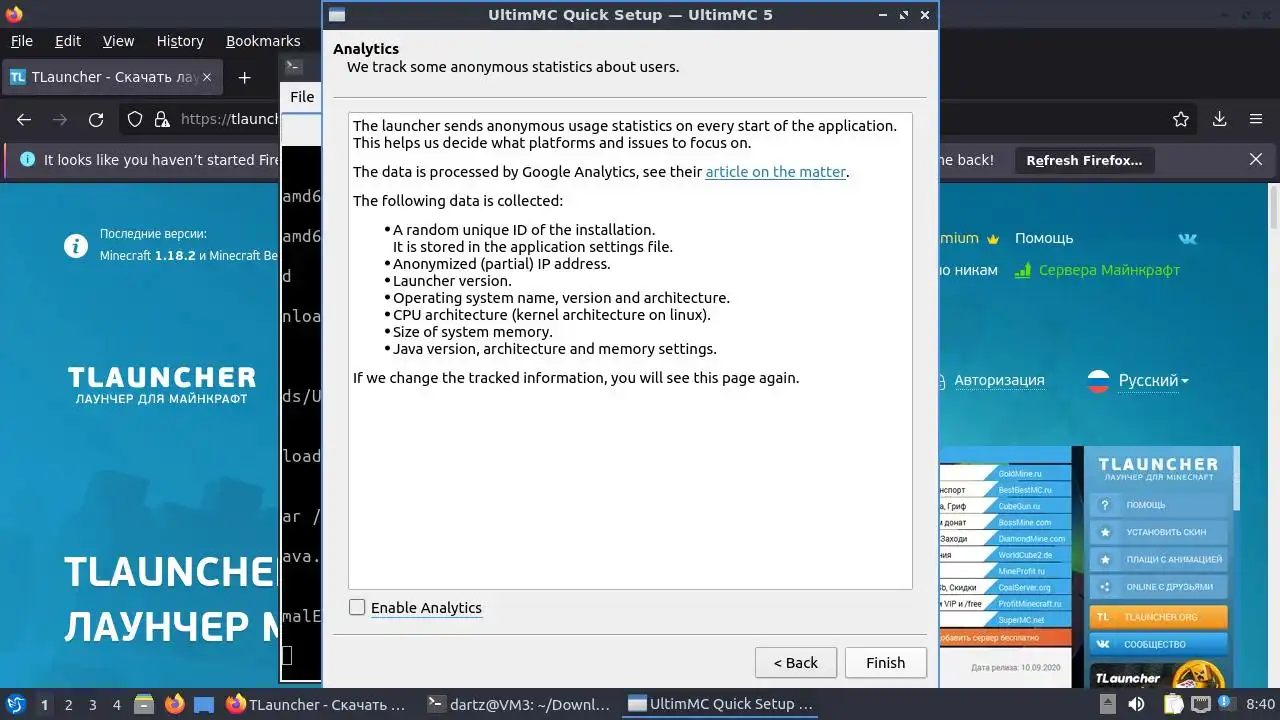
Task: Open Firefox History menu
Action: 180,41
